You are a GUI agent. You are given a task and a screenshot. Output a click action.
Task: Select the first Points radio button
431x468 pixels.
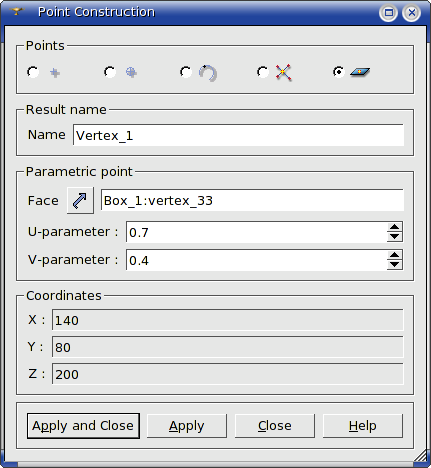coord(33,72)
